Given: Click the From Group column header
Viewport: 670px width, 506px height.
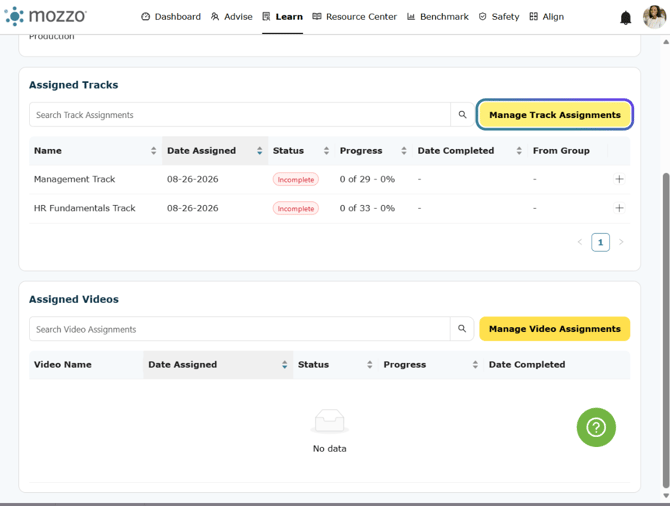Looking at the screenshot, I should [561, 150].
